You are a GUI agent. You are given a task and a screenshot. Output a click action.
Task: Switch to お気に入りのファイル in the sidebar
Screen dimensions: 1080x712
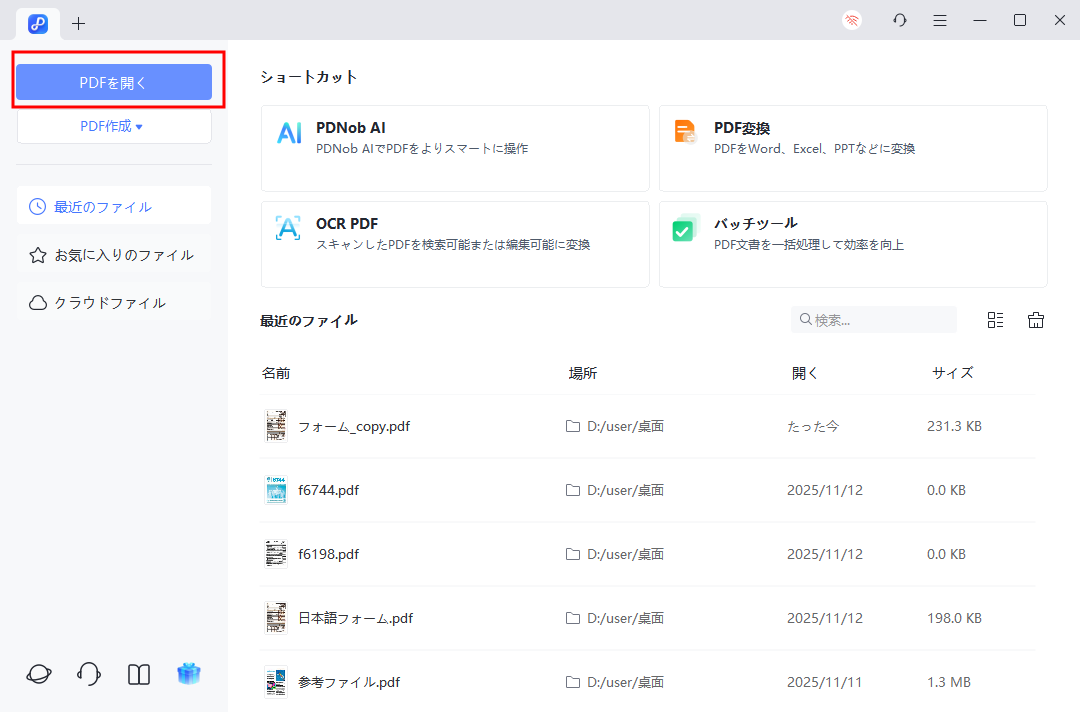pos(113,254)
